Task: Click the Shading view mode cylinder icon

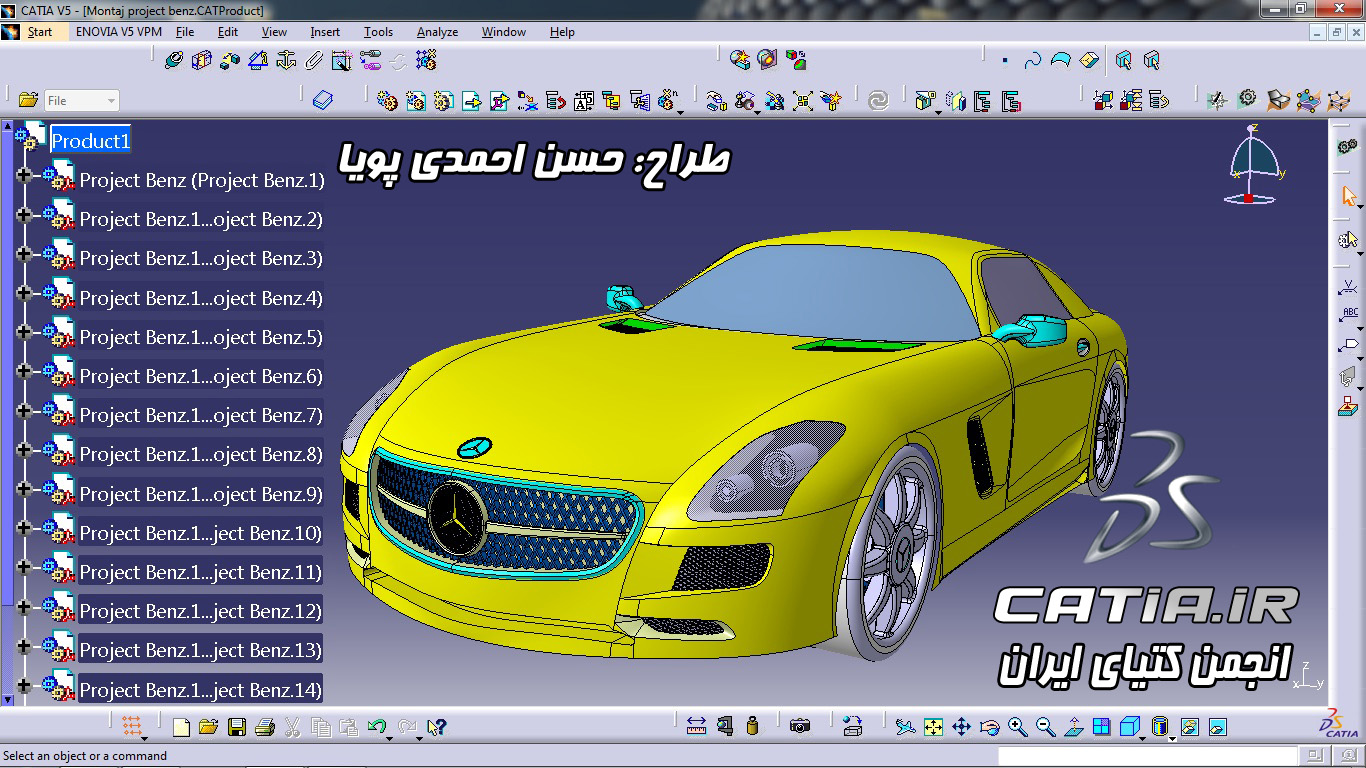Action: click(x=1160, y=727)
